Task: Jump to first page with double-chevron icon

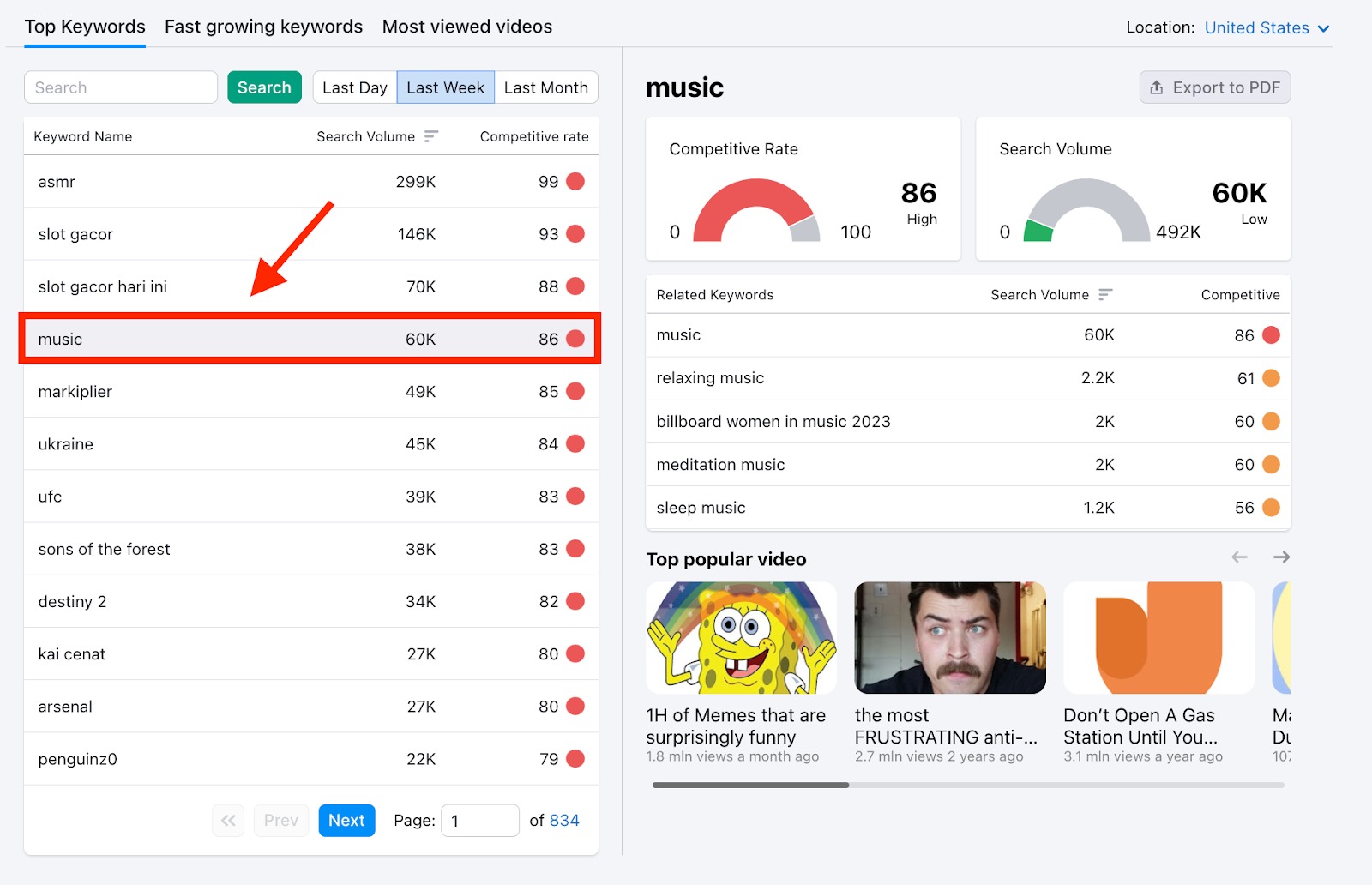Action: [227, 820]
